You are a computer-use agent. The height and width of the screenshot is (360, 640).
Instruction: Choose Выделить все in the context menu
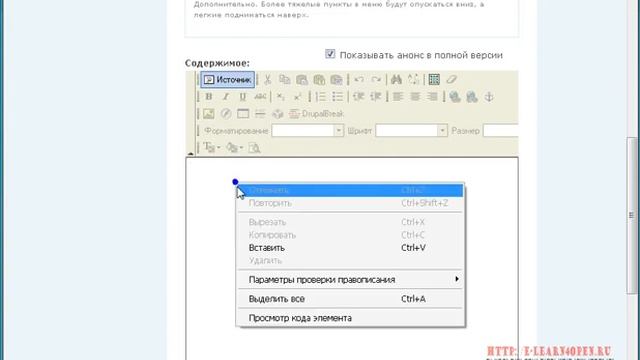[x=351, y=299]
